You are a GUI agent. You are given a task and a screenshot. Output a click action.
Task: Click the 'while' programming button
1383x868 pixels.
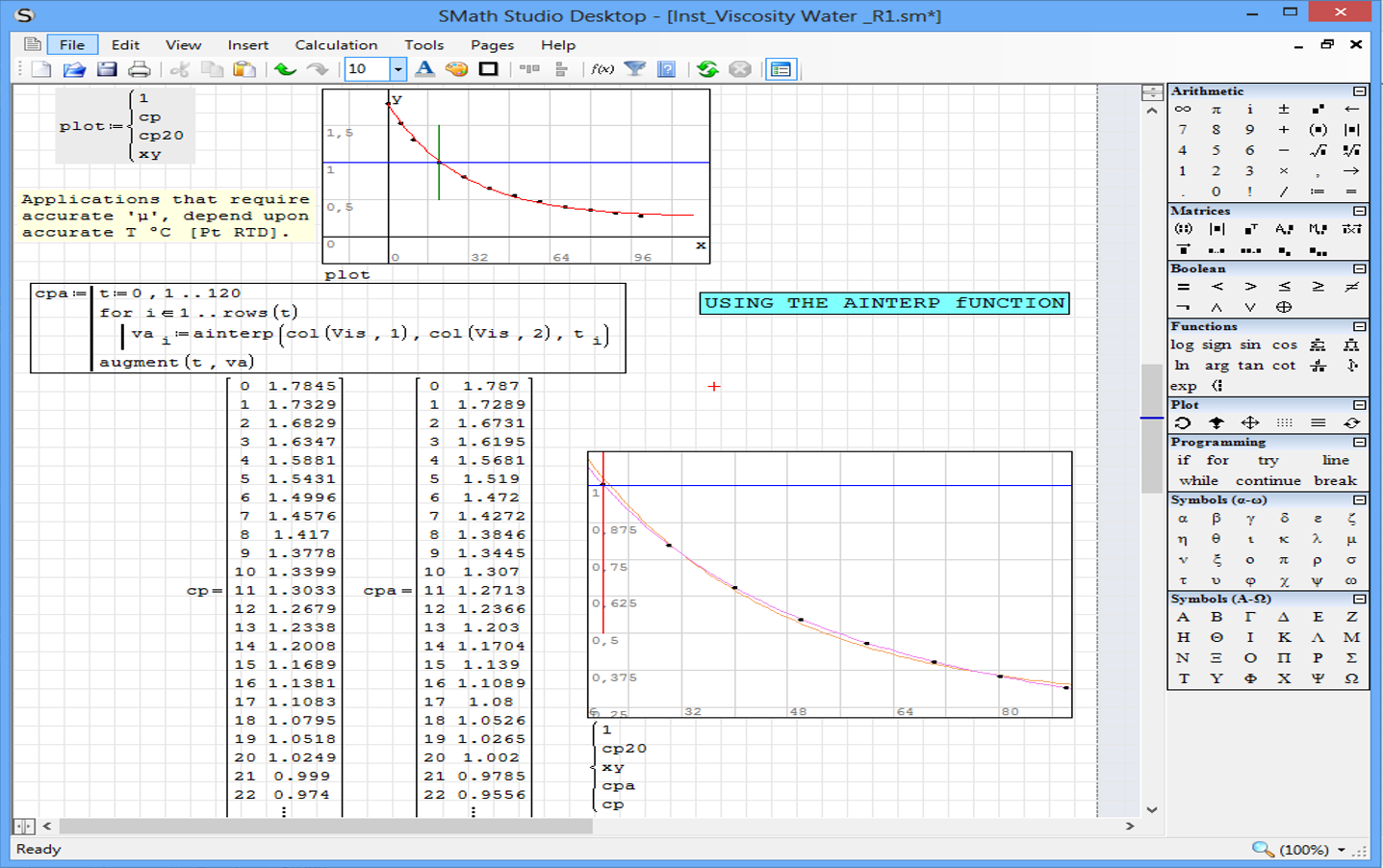[x=1198, y=480]
